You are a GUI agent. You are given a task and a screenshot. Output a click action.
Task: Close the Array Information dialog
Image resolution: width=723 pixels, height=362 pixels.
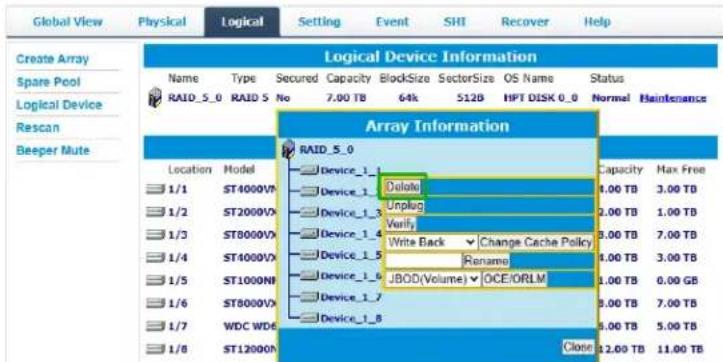tap(577, 347)
